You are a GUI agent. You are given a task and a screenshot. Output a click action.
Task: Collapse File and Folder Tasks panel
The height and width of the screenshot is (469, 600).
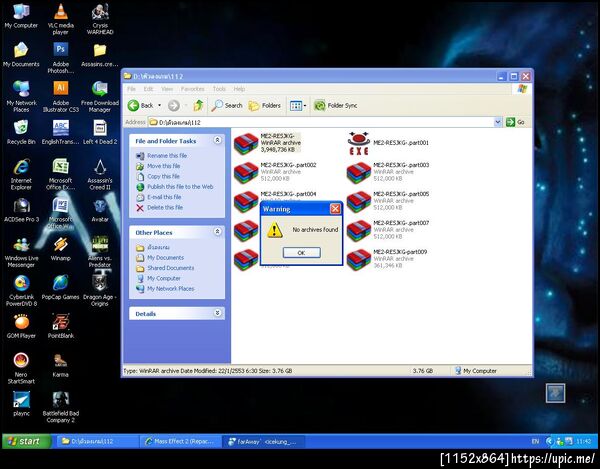pos(217,140)
